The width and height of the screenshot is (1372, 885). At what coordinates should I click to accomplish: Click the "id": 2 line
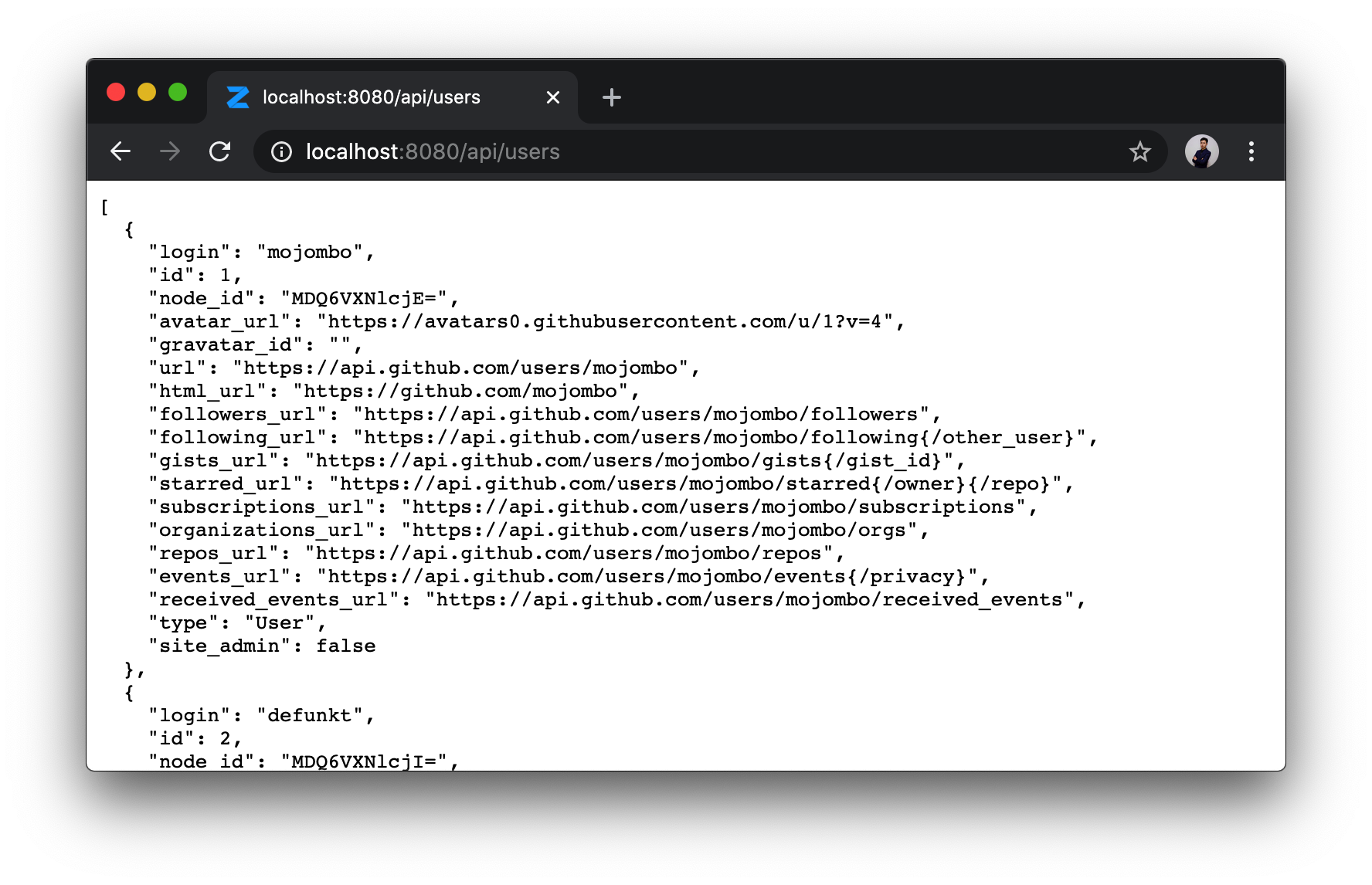point(195,739)
